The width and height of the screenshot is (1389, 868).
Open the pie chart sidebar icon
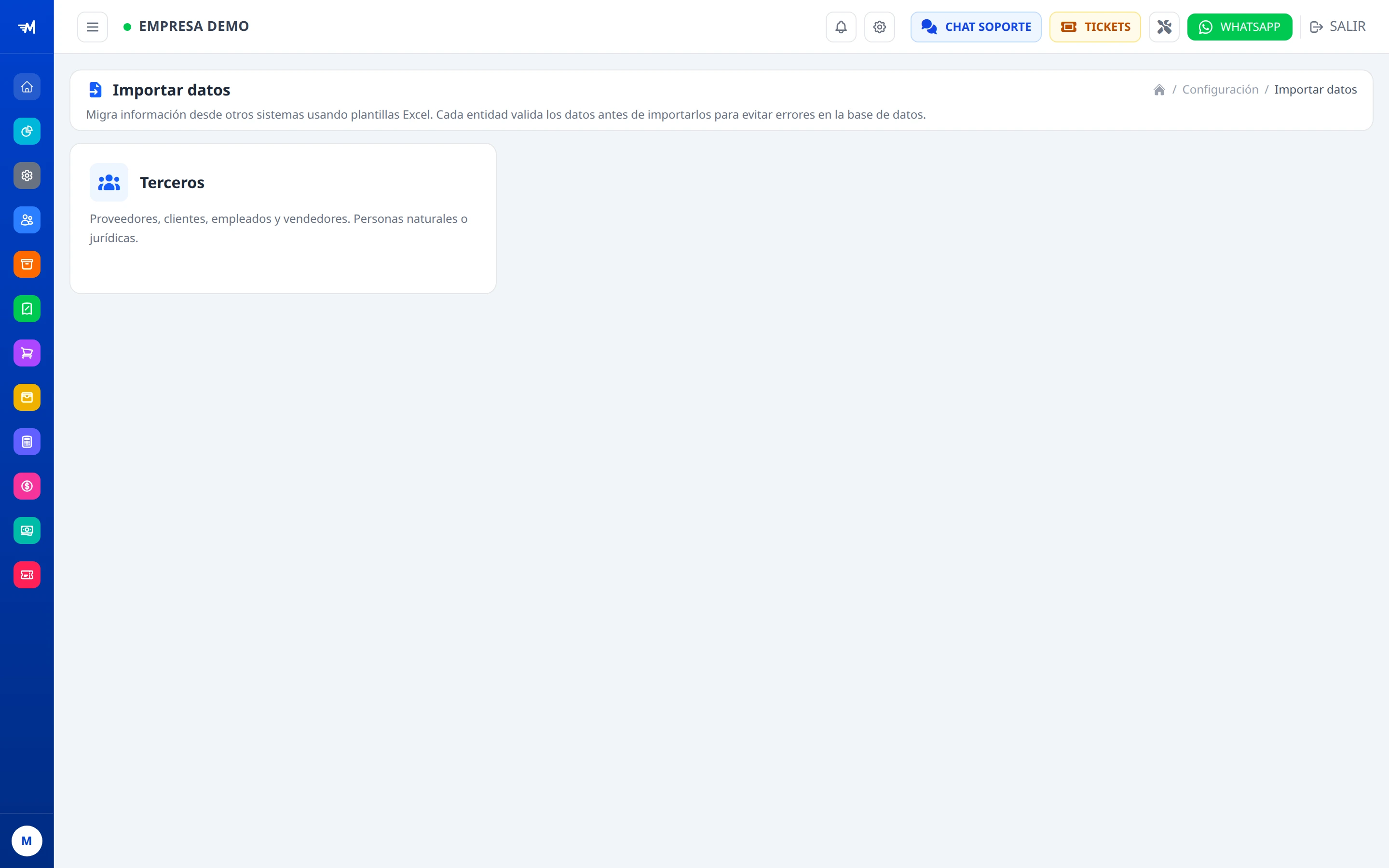[x=27, y=132]
